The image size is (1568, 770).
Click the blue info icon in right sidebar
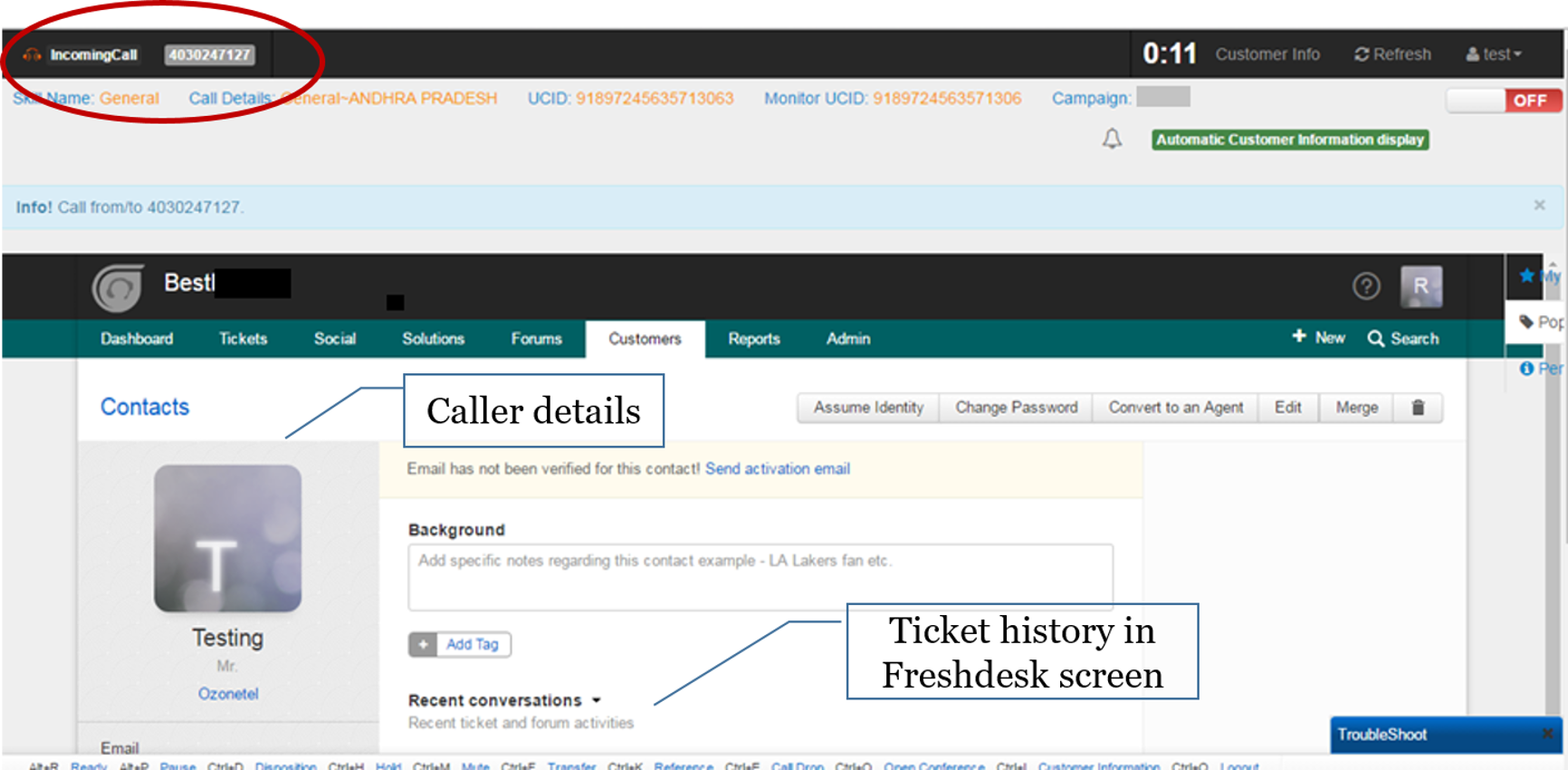[x=1526, y=368]
